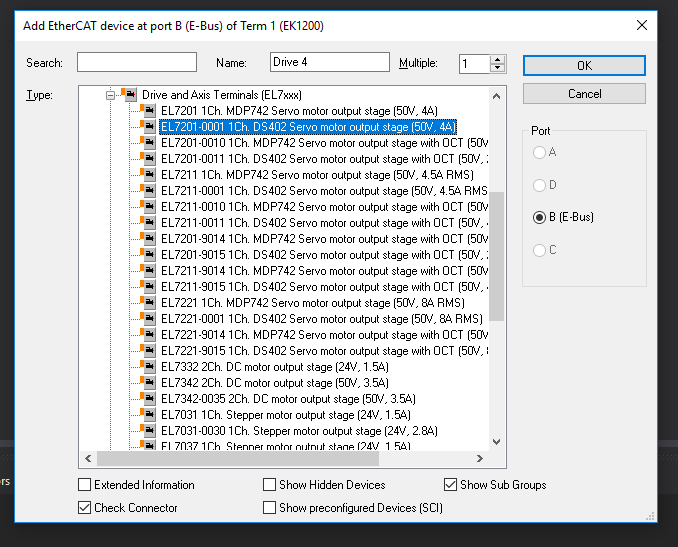Enable the Extended Information checkbox
The height and width of the screenshot is (547, 678).
[x=84, y=485]
